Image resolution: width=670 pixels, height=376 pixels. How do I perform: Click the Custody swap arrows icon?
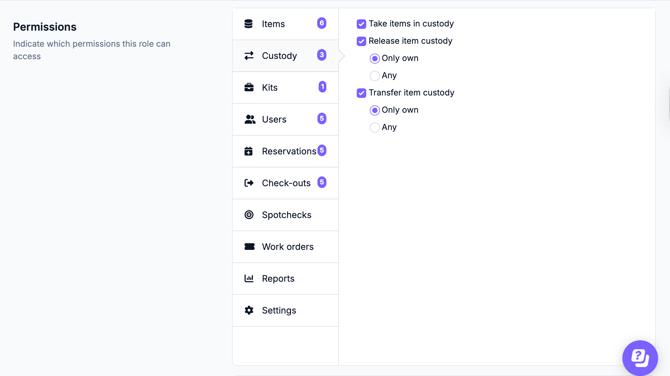click(x=249, y=56)
